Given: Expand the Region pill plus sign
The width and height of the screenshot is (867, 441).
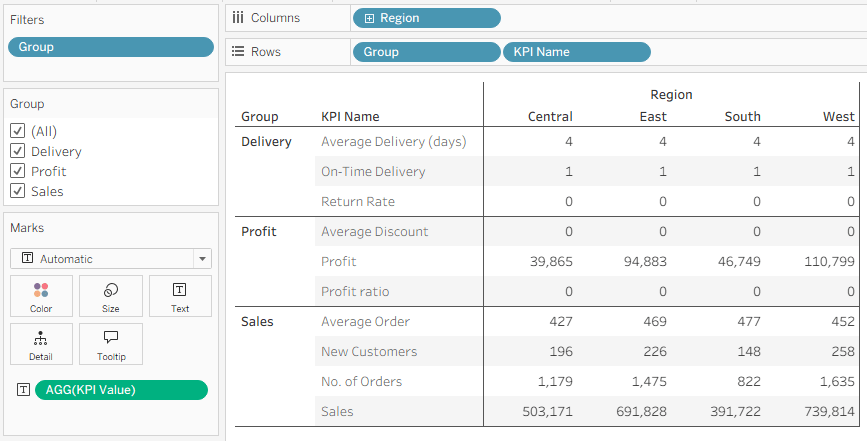Looking at the screenshot, I should [x=369, y=18].
